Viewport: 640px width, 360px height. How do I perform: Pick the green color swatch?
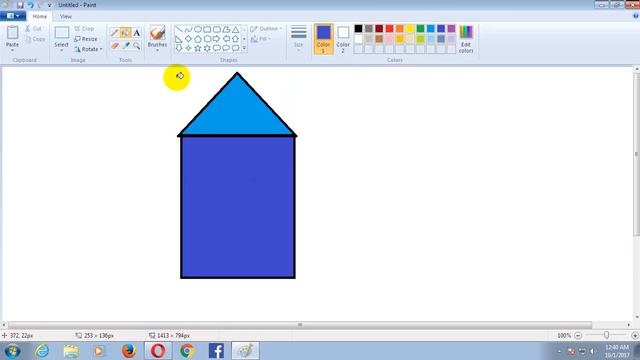tap(420, 29)
